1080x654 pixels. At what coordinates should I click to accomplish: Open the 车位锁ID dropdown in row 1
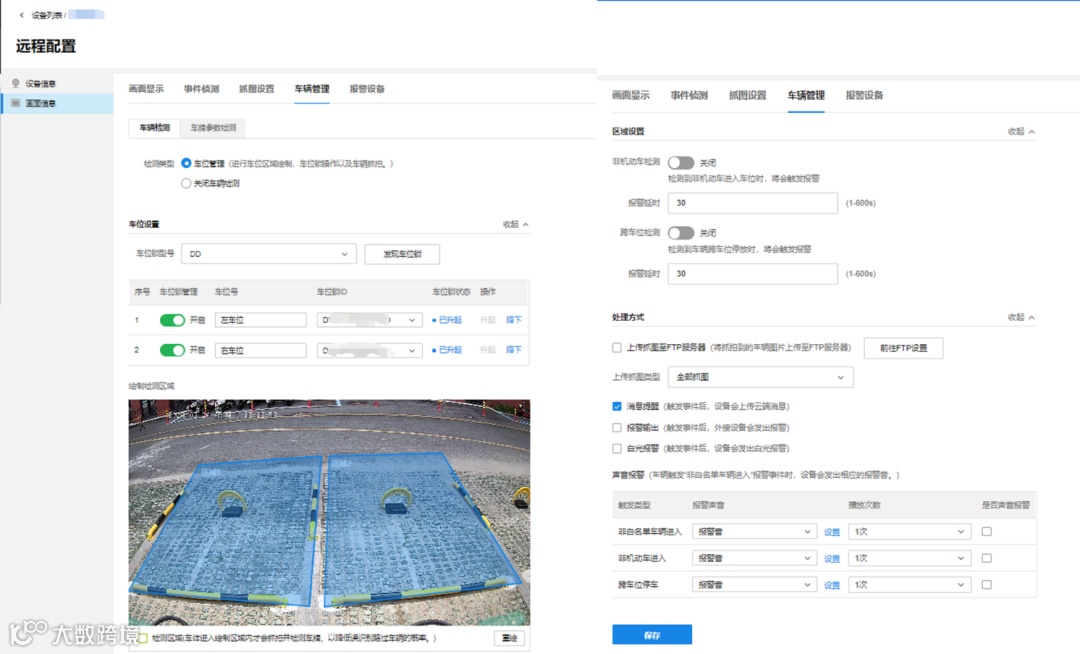[369, 320]
